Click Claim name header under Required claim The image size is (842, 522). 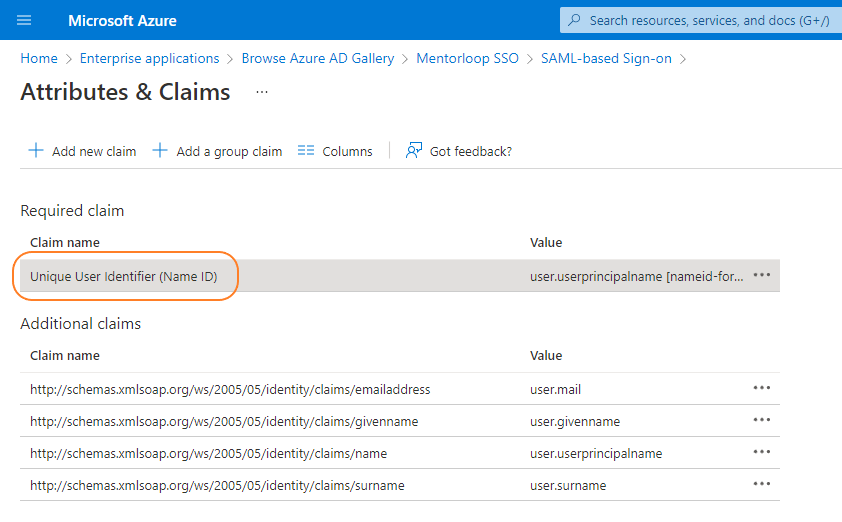(x=64, y=243)
